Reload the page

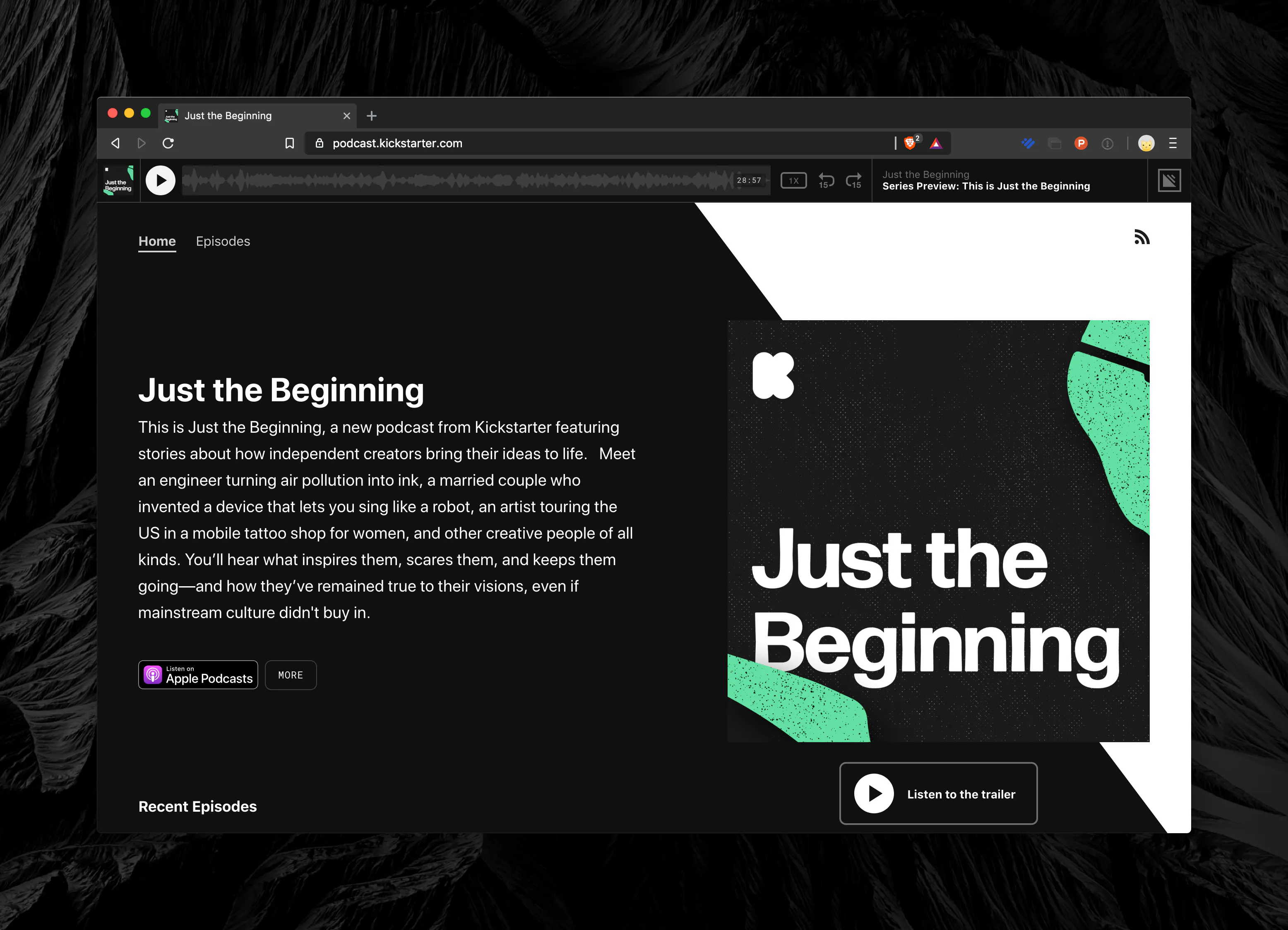point(168,143)
